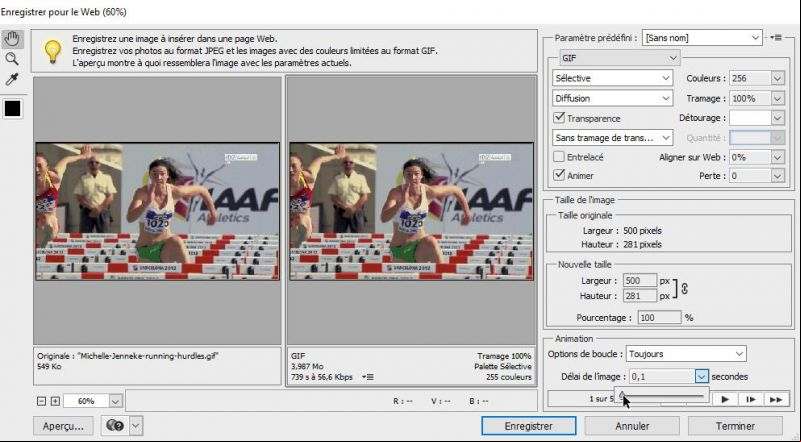Enable the Entrelacé checkbox
The image size is (801, 442).
point(559,157)
